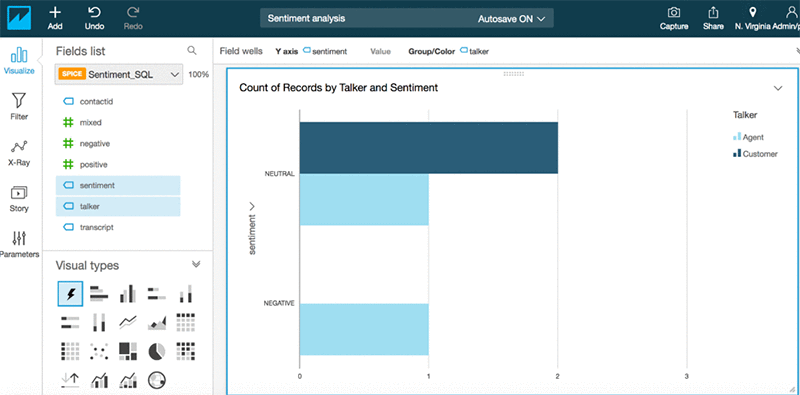This screenshot has height=395, width=800.
Task: Select the AutoGraph lightning visual type
Action: point(70,294)
